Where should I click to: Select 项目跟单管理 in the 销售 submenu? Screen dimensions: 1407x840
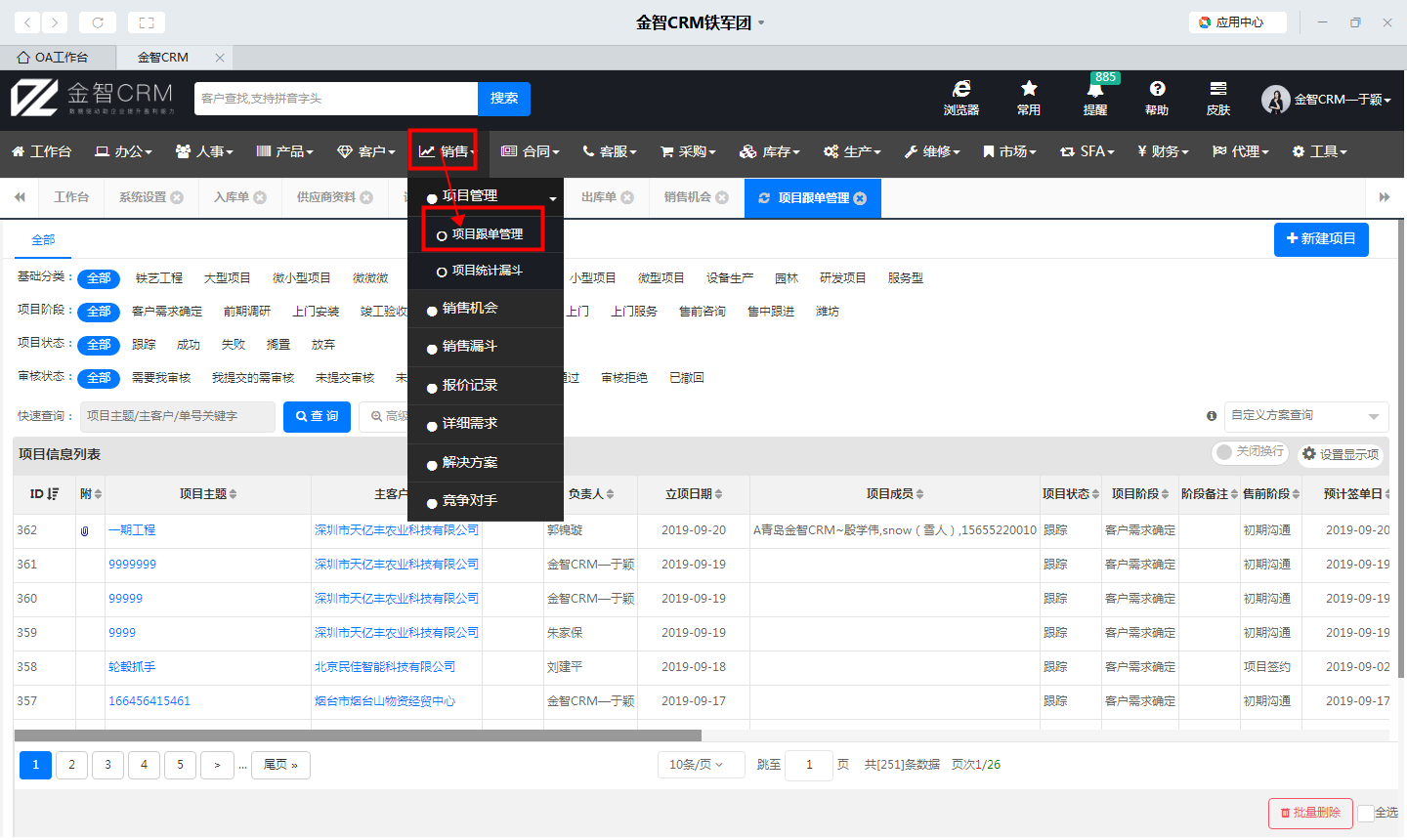point(486,234)
